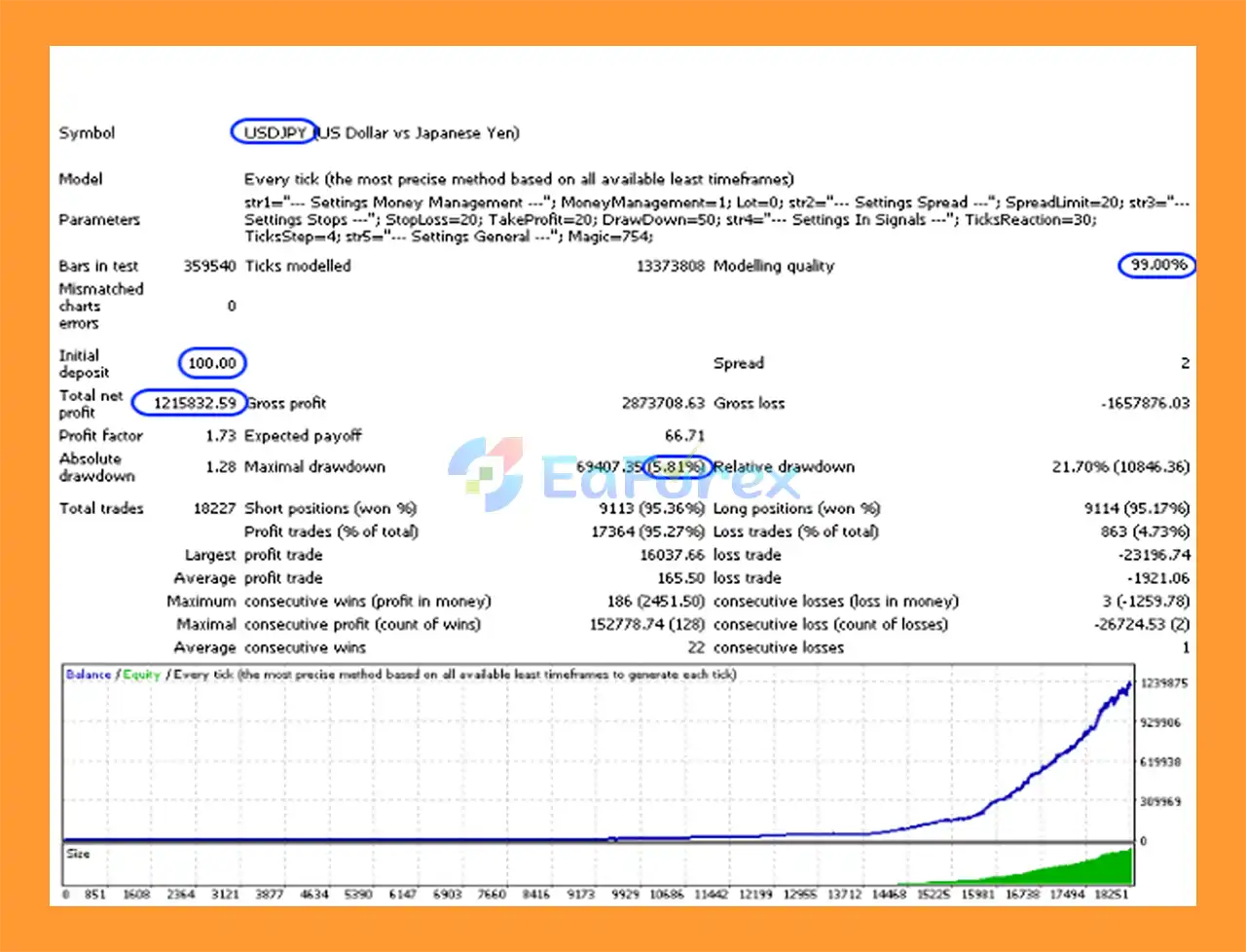
Task: Select the circled 99.00% modelling quality value
Action: click(1157, 265)
